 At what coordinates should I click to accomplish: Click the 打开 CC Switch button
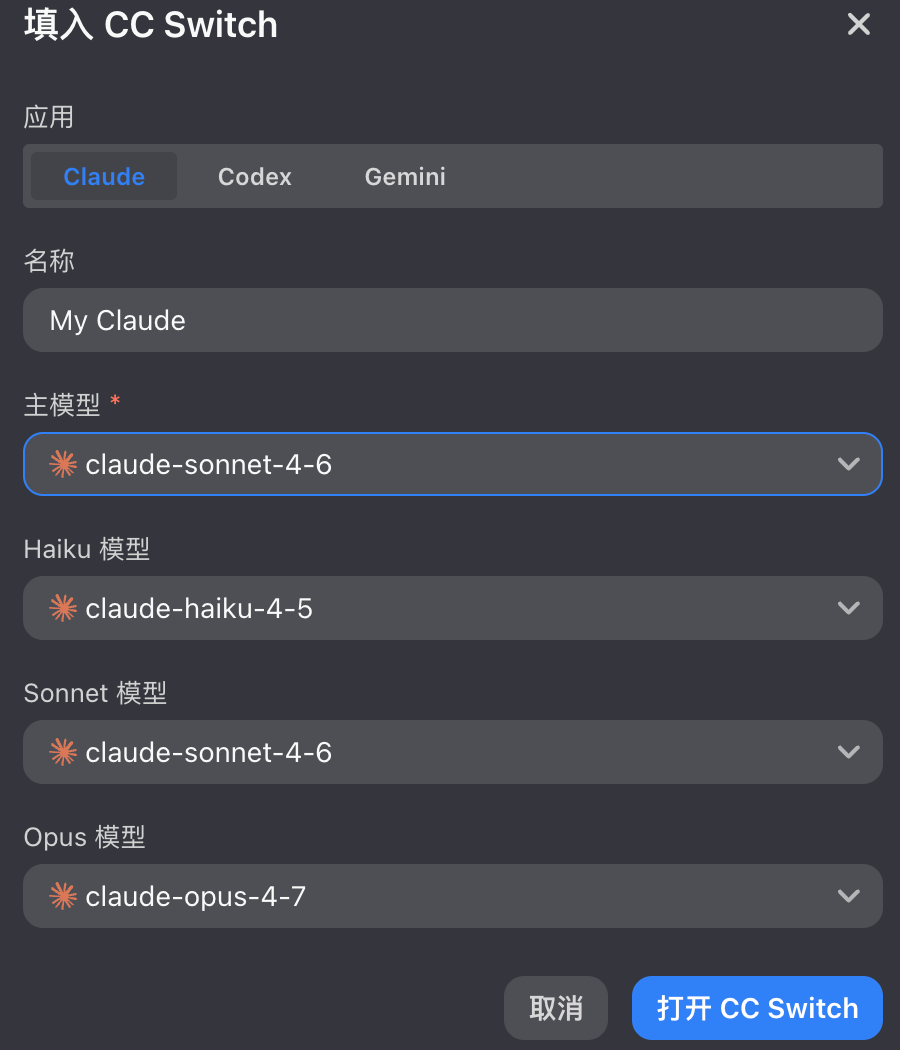(x=756, y=1008)
